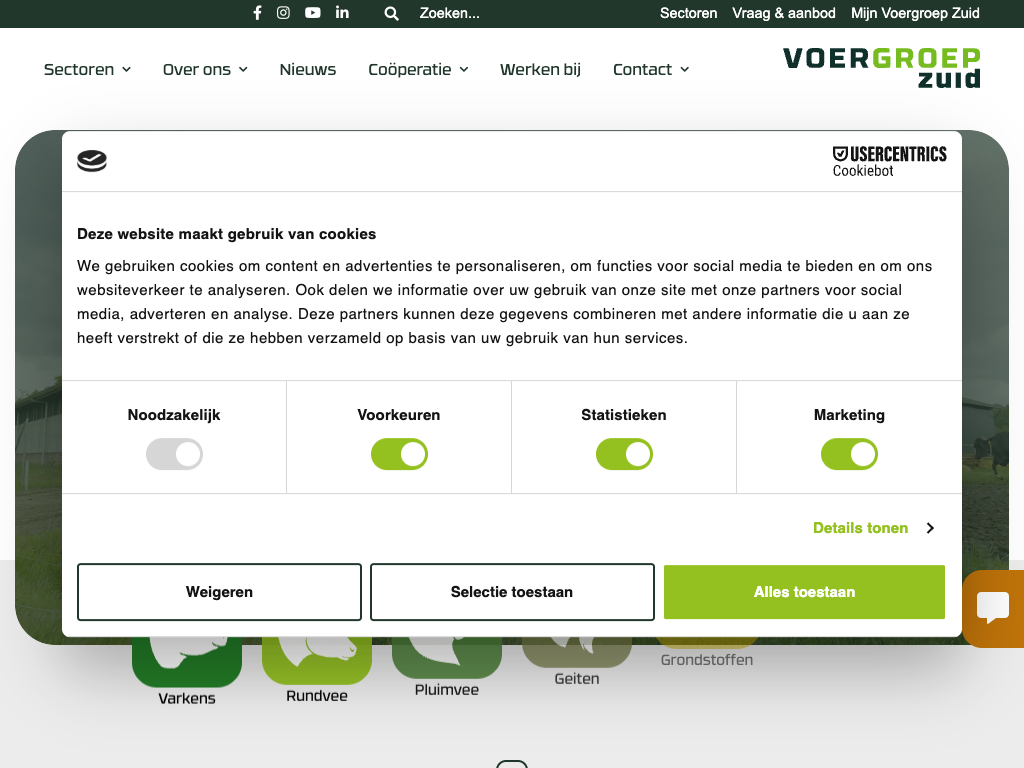Open the Facebook page icon
The image size is (1024, 768).
(x=257, y=13)
